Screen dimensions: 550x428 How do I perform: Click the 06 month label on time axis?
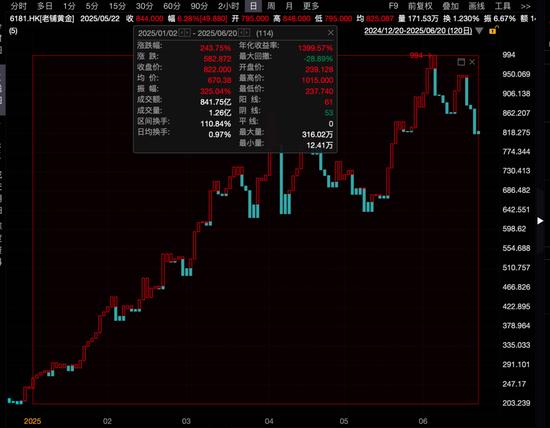pyautogui.click(x=423, y=421)
